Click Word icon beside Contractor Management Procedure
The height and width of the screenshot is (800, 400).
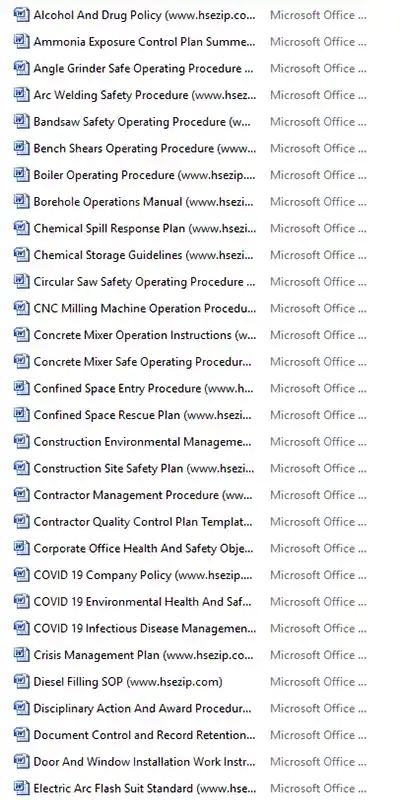tap(21, 494)
